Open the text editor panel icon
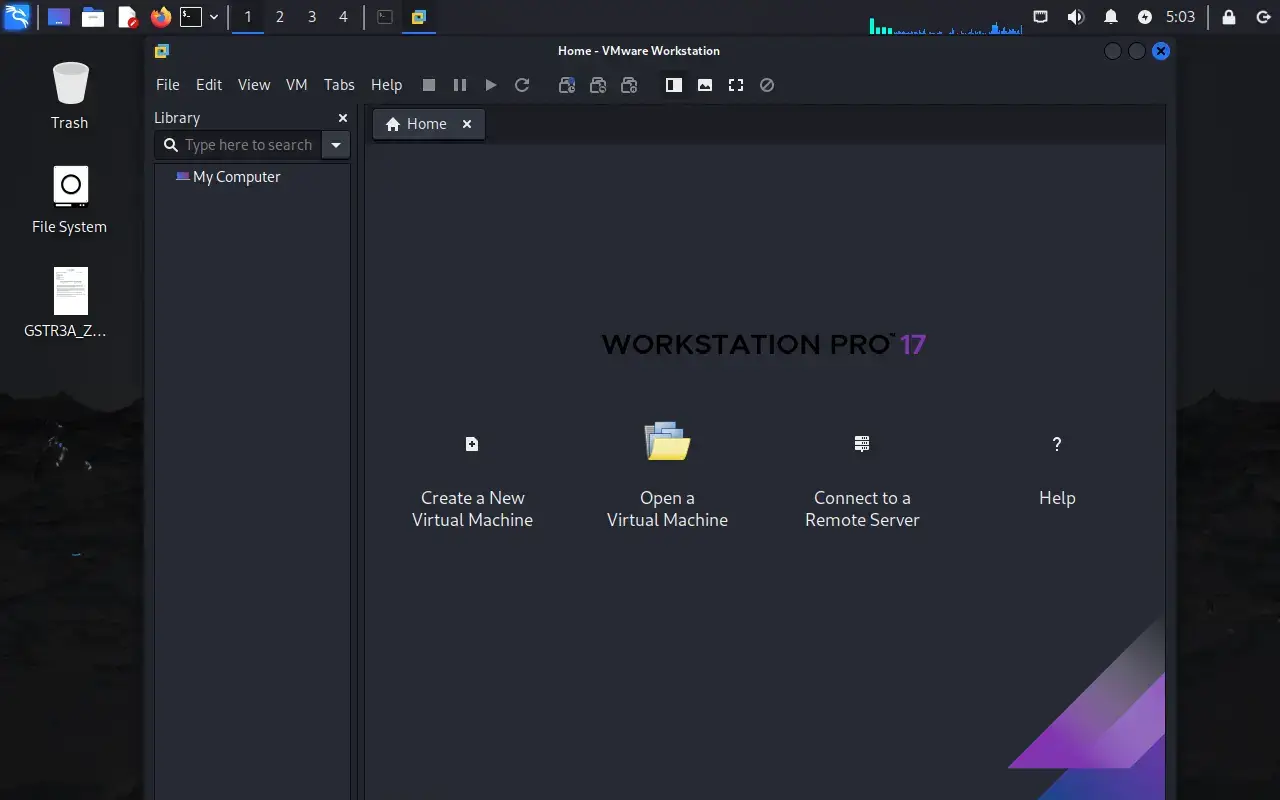The image size is (1280, 800). tap(127, 17)
